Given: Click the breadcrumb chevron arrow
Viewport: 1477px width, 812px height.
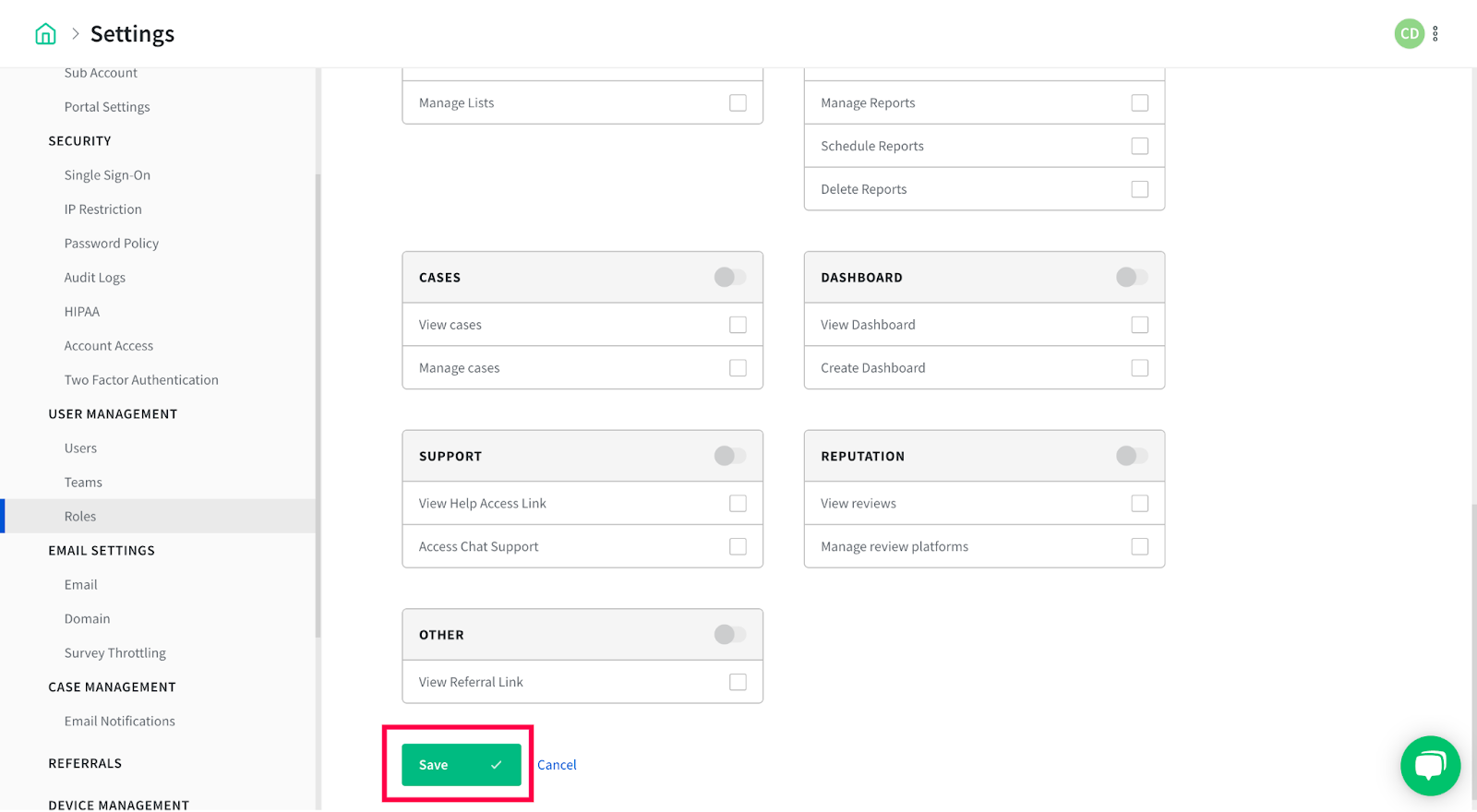Looking at the screenshot, I should point(76,34).
